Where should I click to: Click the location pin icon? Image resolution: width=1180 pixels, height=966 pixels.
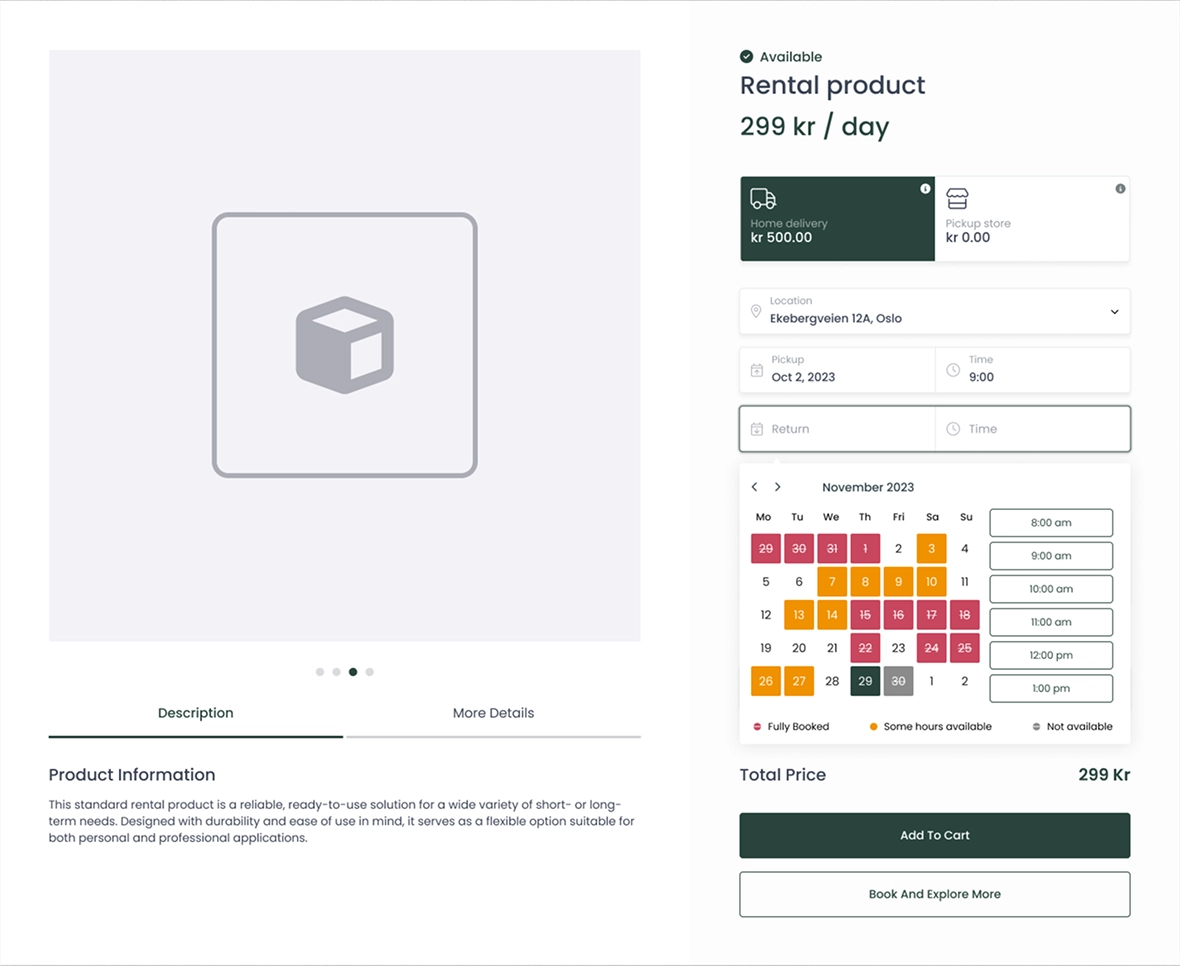pyautogui.click(x=756, y=311)
